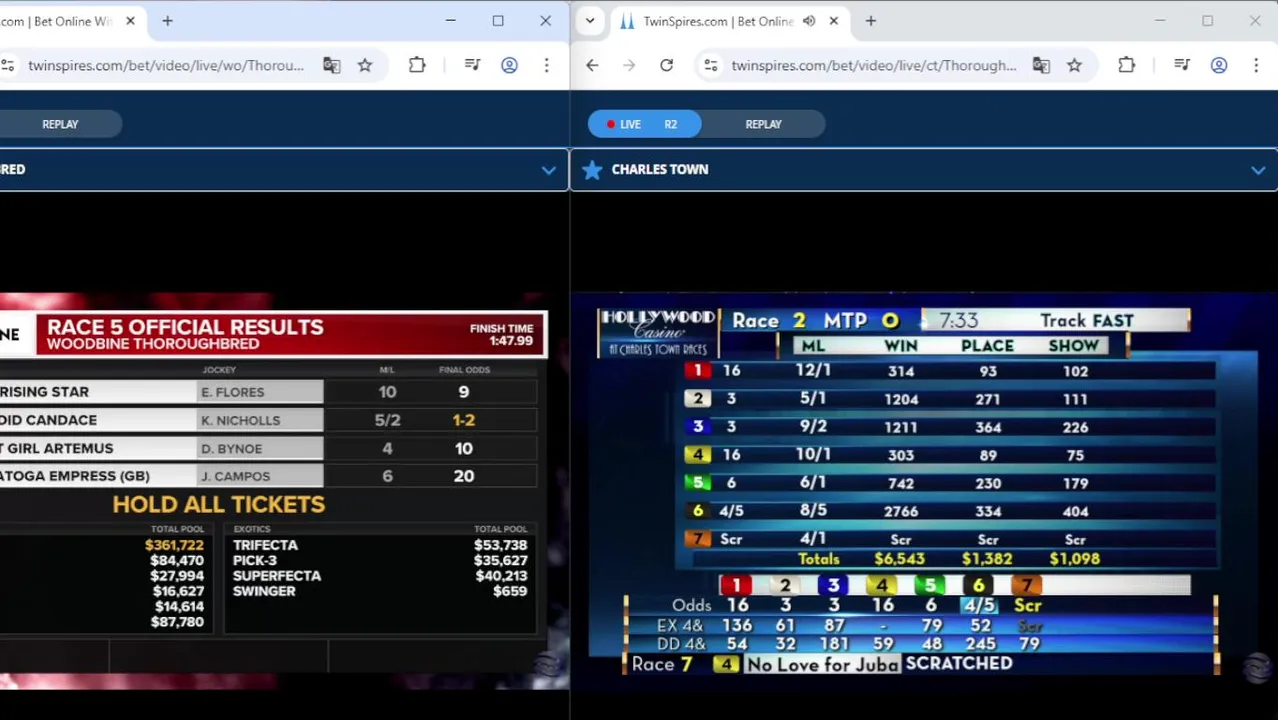1278x720 pixels.
Task: Click the left window address bar URL
Action: (166, 65)
